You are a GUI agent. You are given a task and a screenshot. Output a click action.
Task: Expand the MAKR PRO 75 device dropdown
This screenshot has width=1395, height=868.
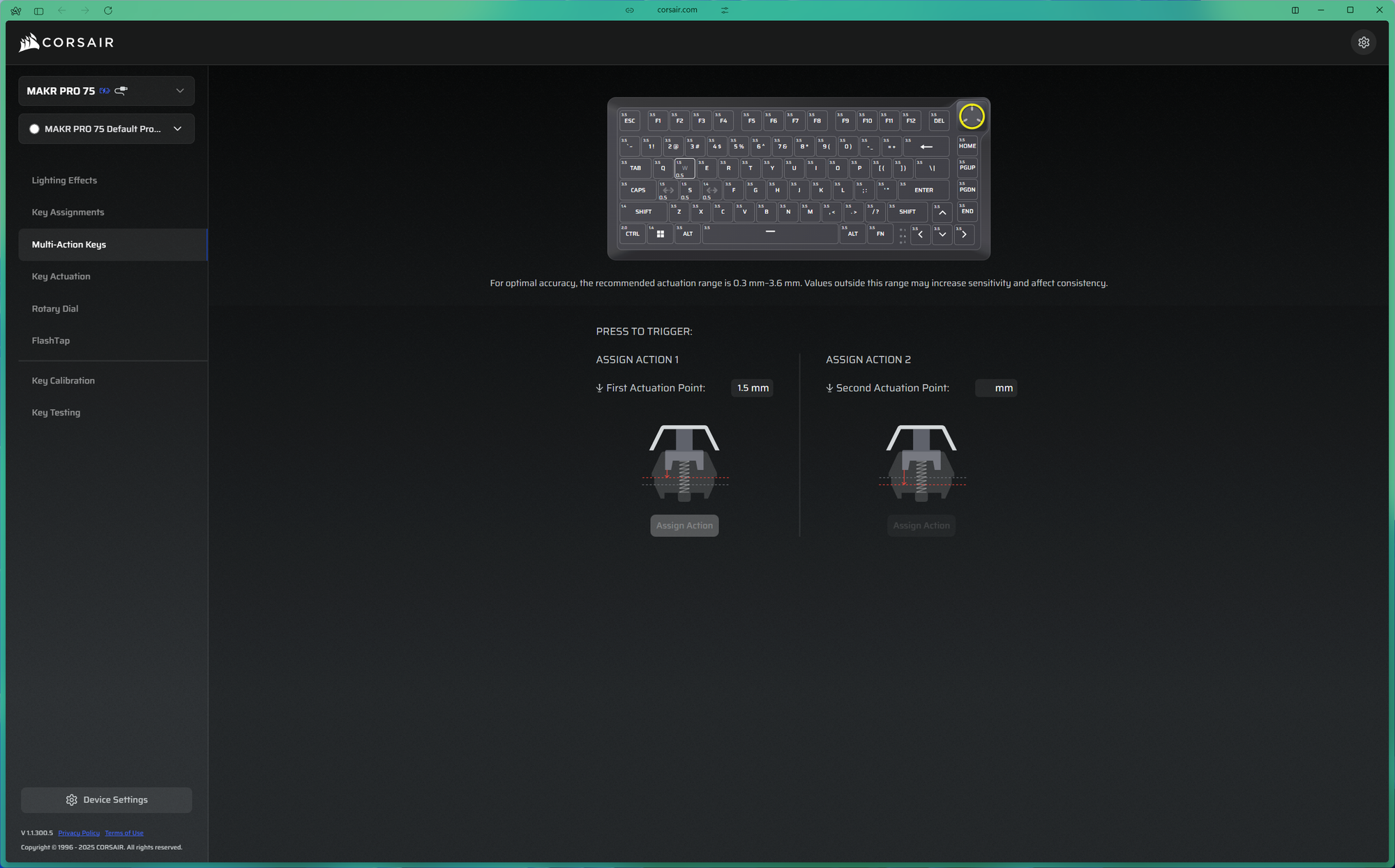click(x=179, y=91)
